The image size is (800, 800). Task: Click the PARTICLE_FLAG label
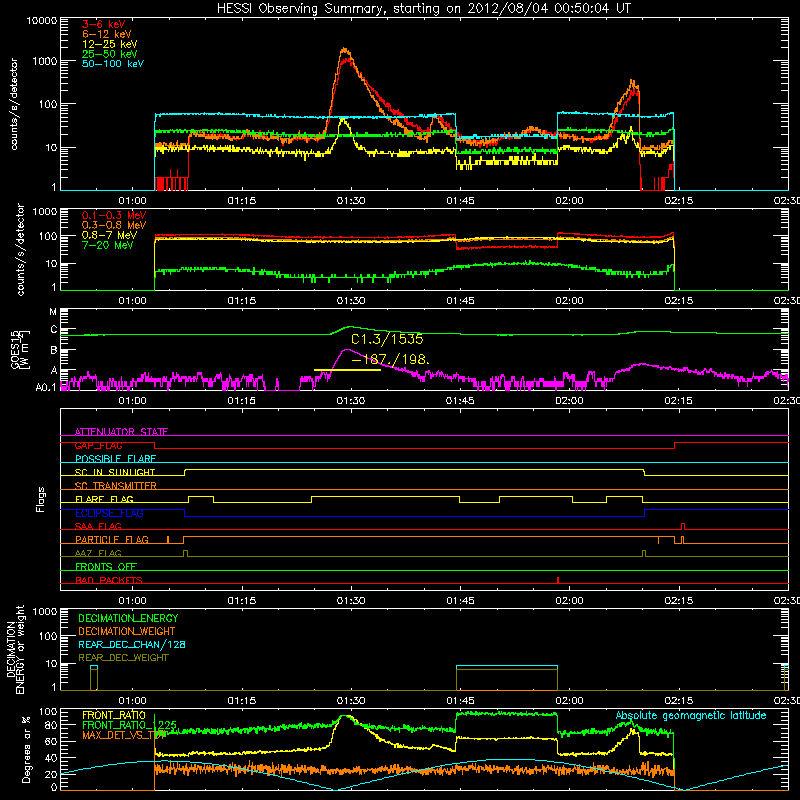(112, 540)
